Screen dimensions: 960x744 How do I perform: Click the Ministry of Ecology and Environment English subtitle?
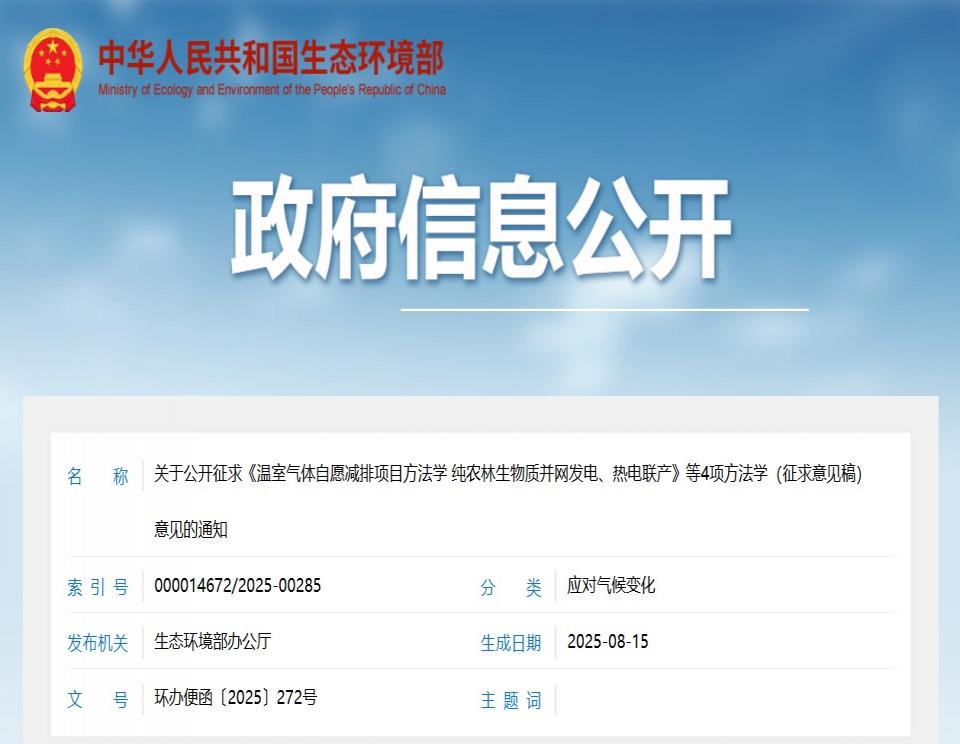pos(272,89)
